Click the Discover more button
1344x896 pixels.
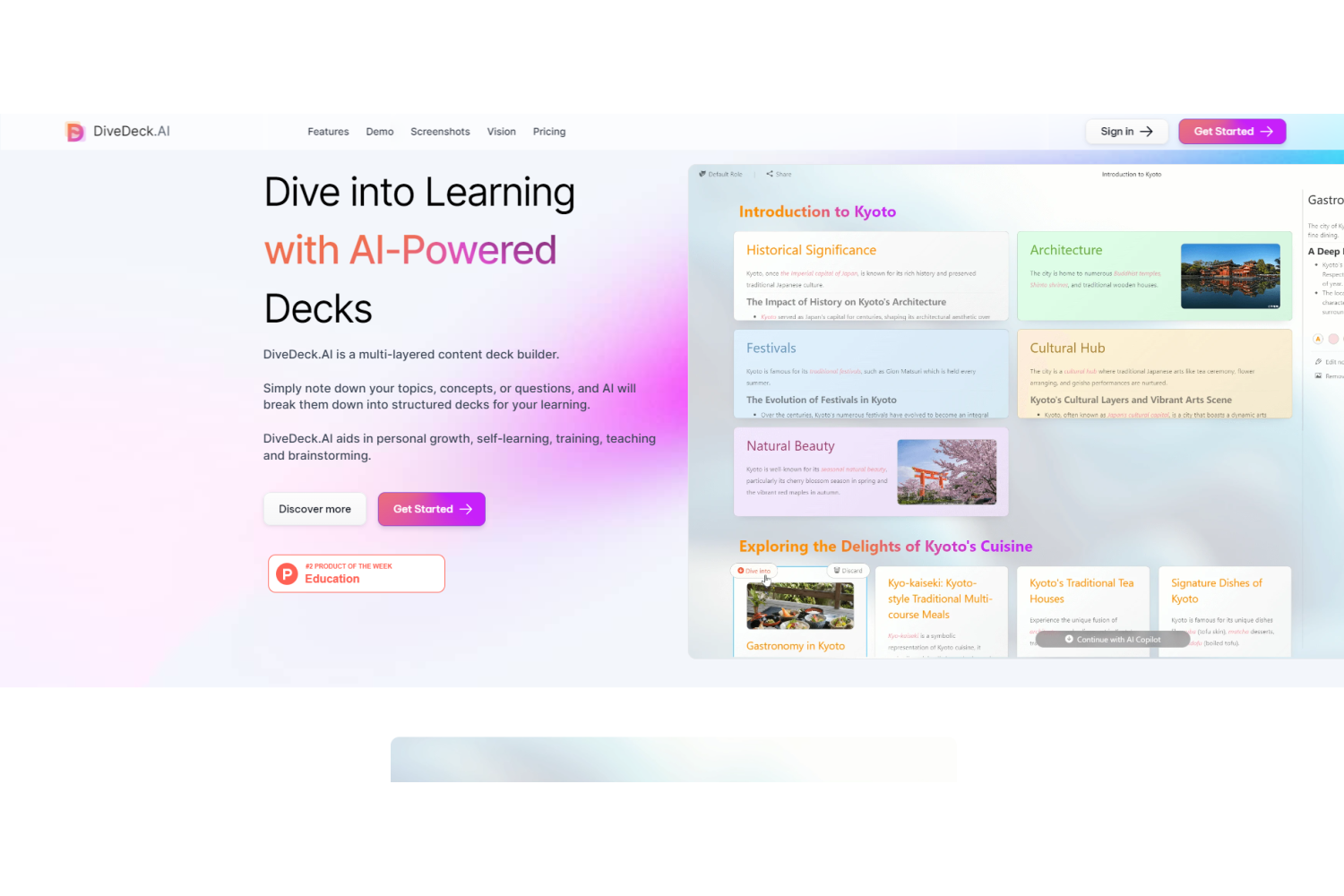314,509
